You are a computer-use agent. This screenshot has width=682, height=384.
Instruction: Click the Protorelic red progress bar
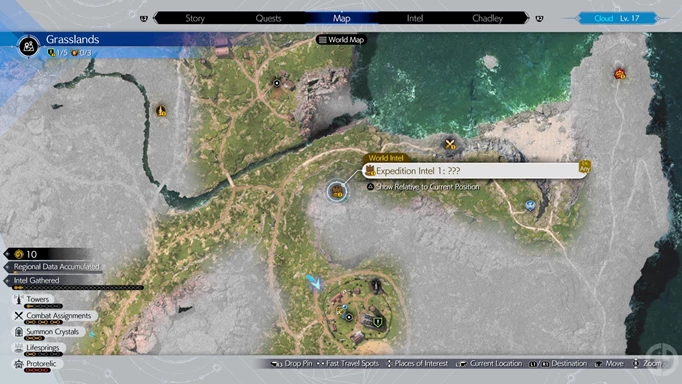[37, 371]
